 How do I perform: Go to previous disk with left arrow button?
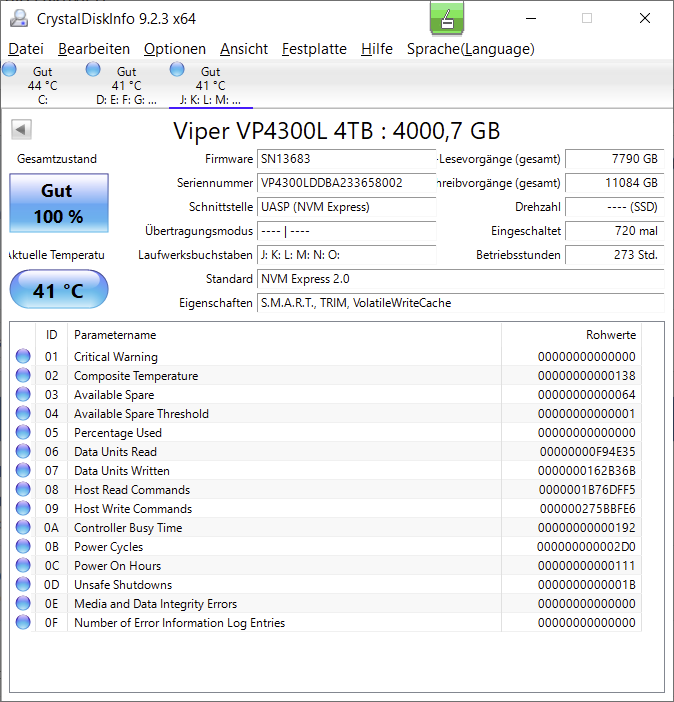pyautogui.click(x=21, y=130)
